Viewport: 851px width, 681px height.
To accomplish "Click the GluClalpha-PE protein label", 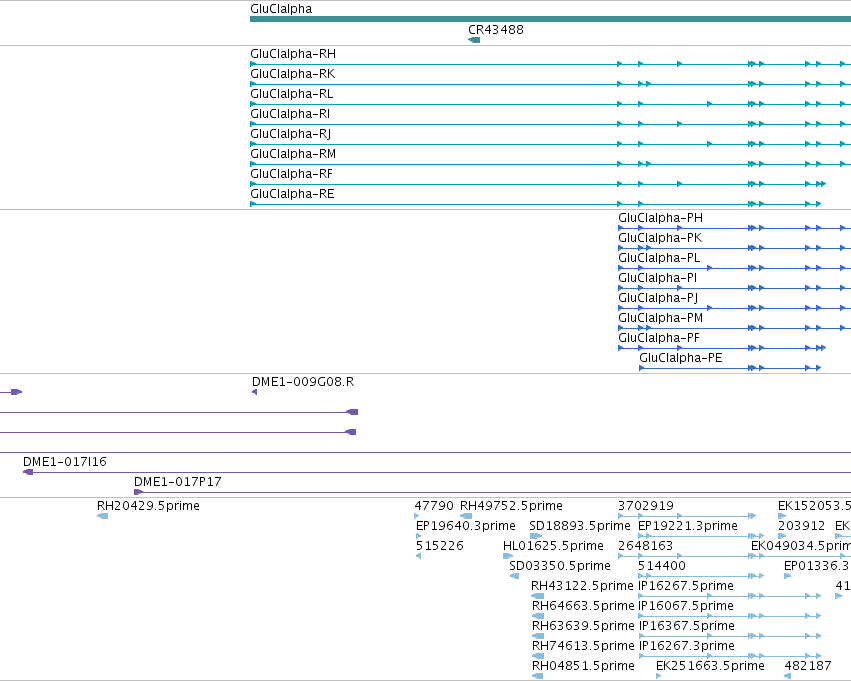I will pyautogui.click(x=681, y=358).
